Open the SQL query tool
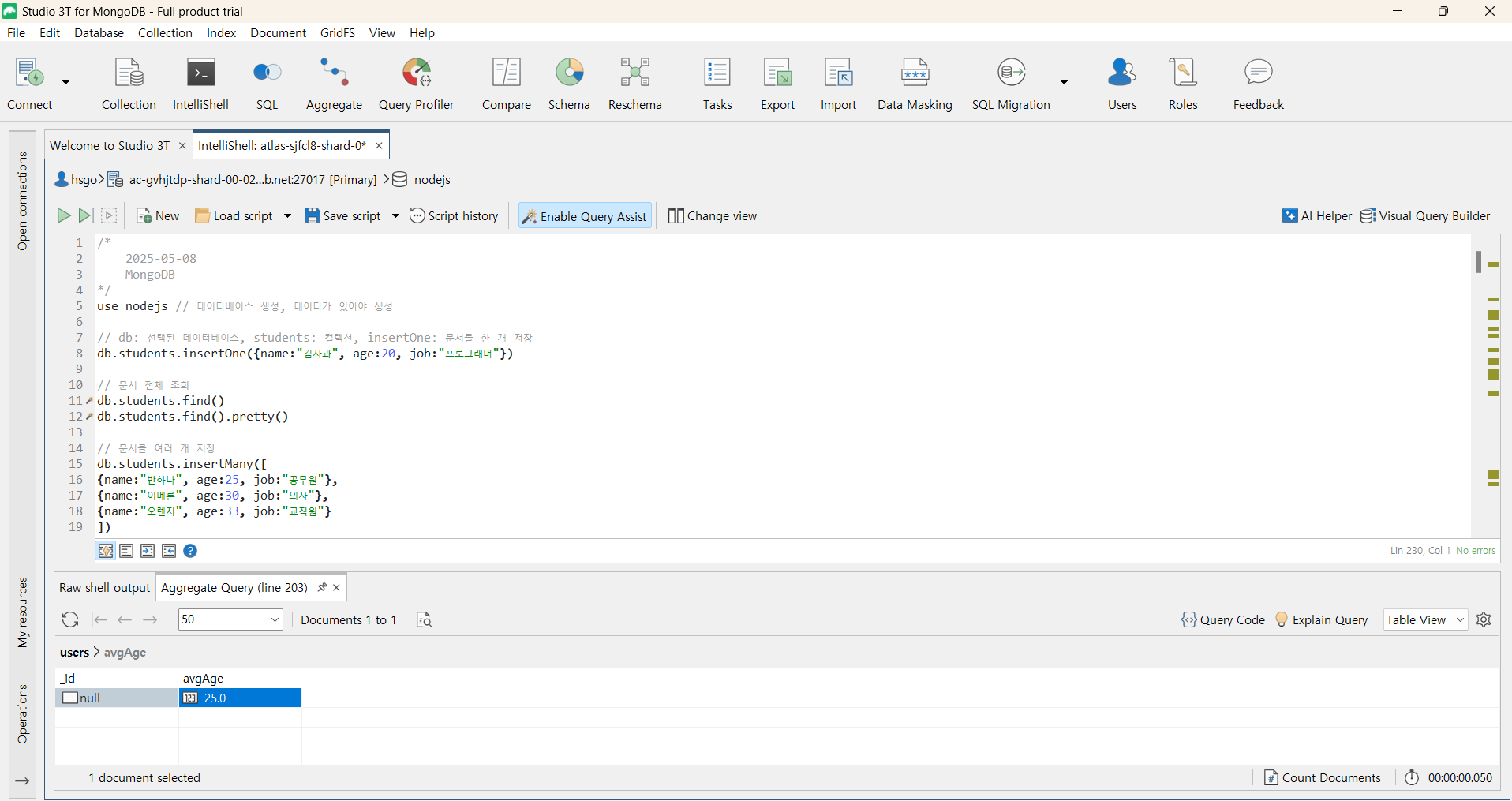1512x801 pixels. [x=267, y=83]
